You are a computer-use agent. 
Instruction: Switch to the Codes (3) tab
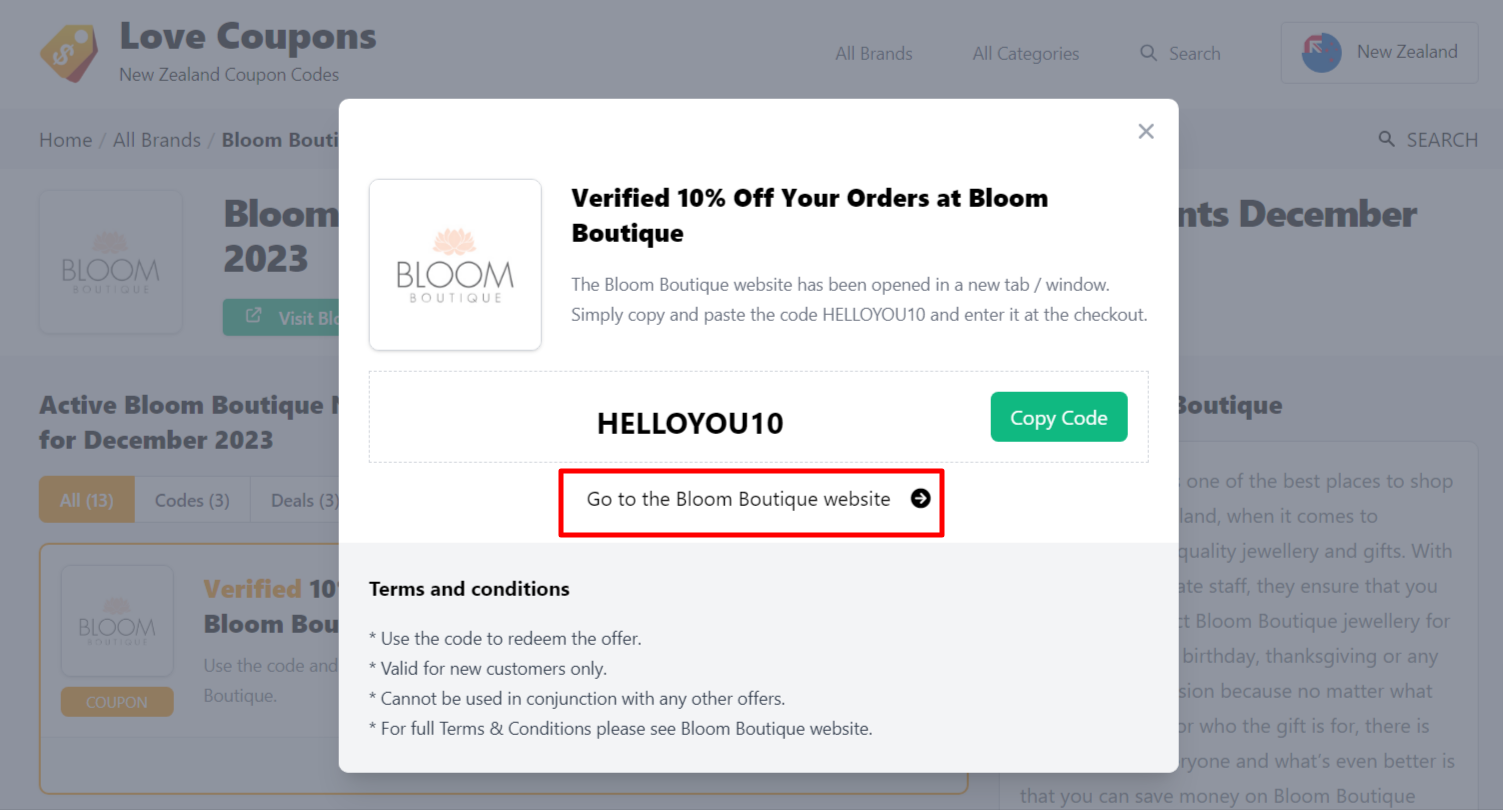click(x=191, y=499)
